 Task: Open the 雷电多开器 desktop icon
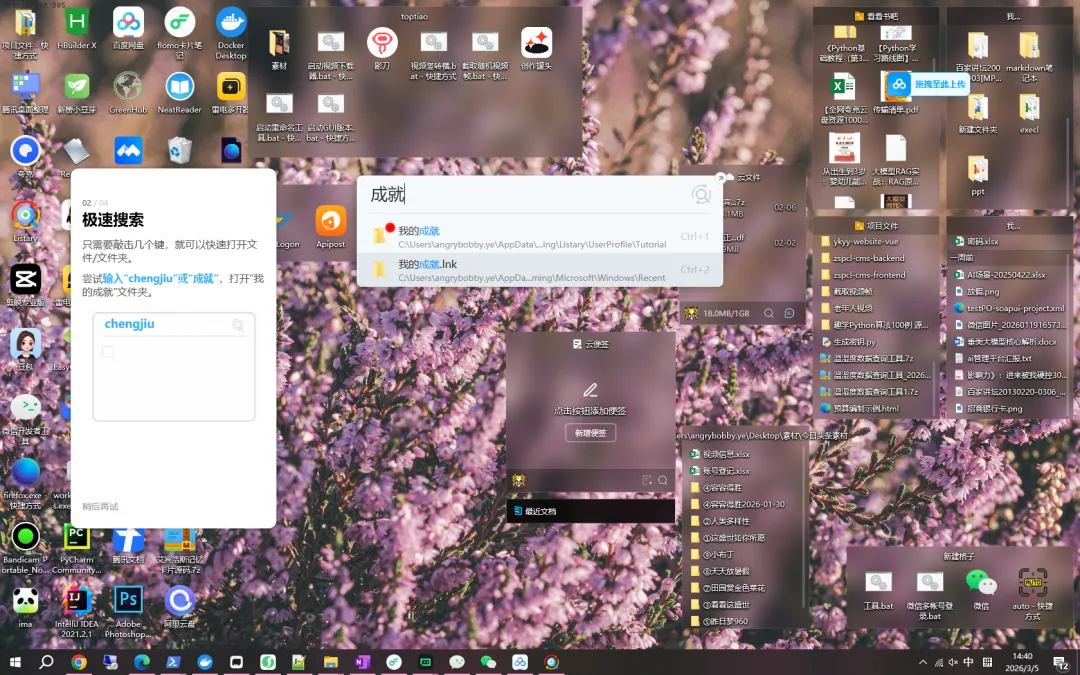pyautogui.click(x=231, y=93)
